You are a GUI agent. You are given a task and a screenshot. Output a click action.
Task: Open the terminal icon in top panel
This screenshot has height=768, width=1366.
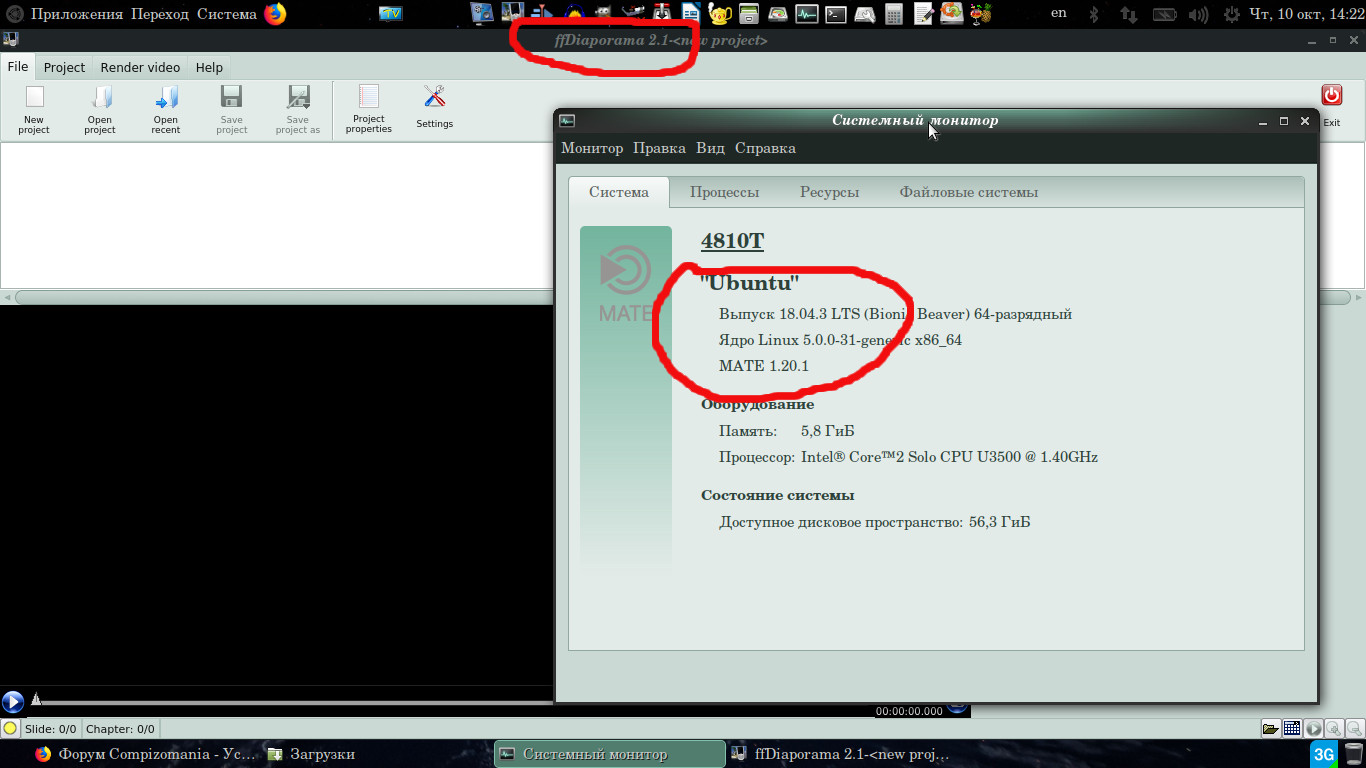click(x=836, y=14)
